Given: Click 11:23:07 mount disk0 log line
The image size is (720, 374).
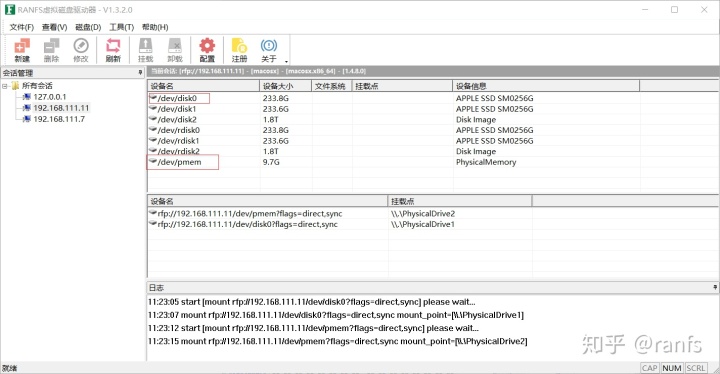Looking at the screenshot, I should click(336, 315).
